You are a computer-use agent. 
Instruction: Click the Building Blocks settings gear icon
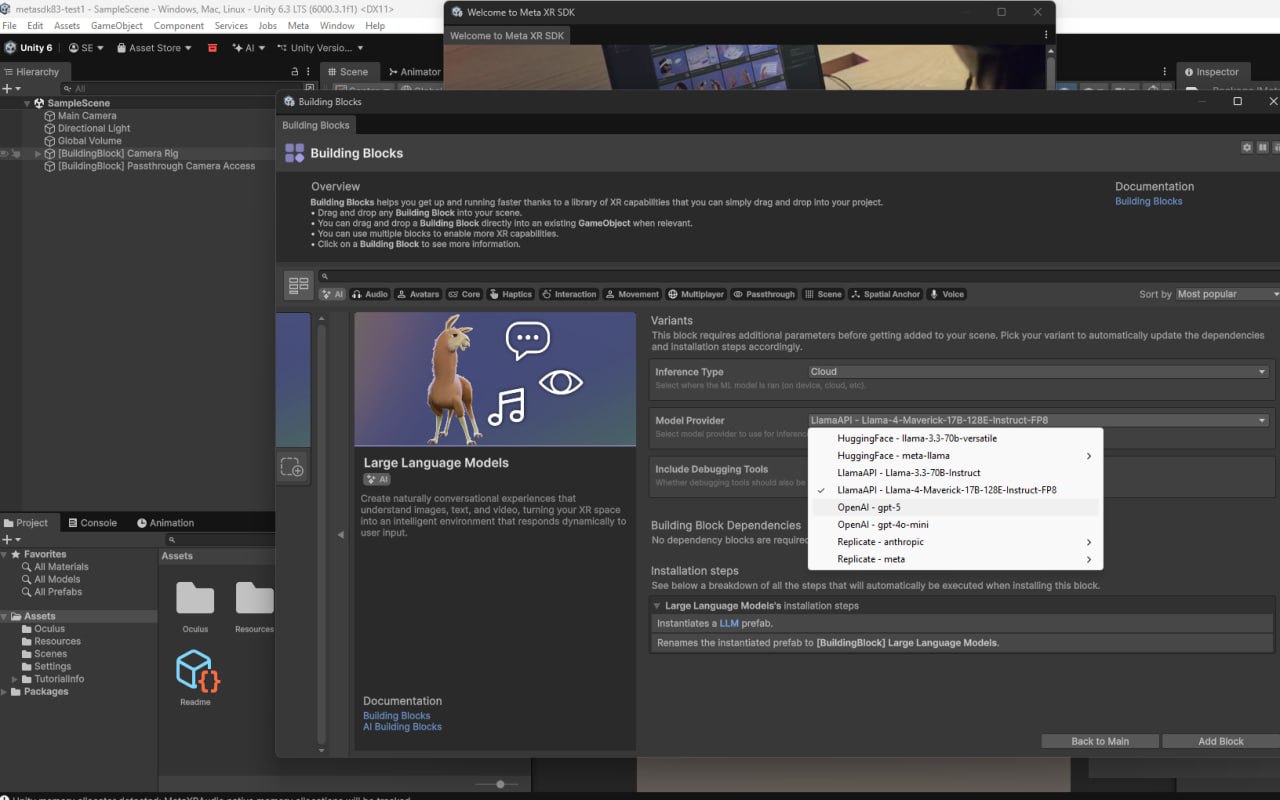pyautogui.click(x=1246, y=148)
